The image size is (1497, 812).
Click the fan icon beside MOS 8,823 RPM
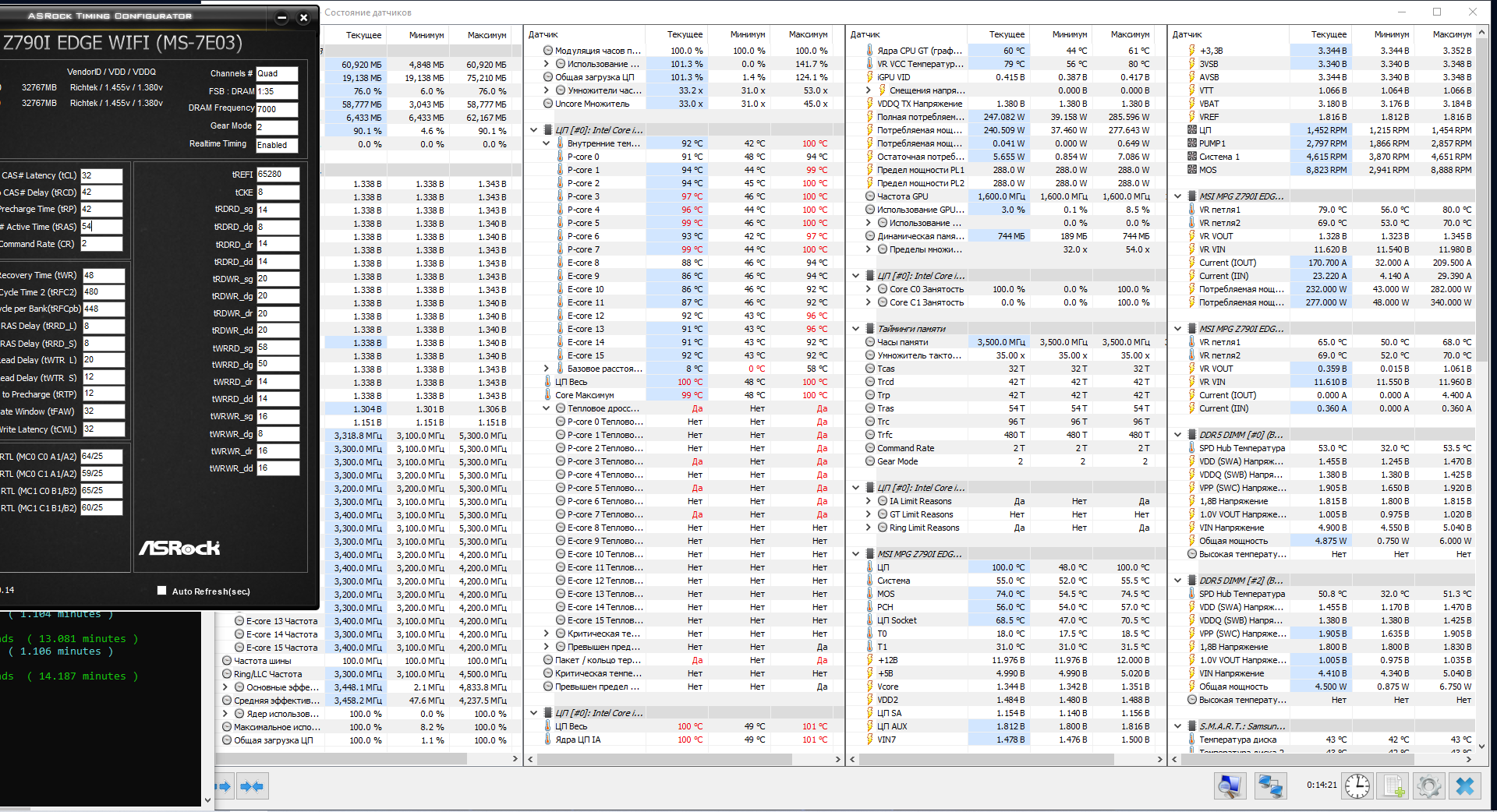click(1192, 170)
